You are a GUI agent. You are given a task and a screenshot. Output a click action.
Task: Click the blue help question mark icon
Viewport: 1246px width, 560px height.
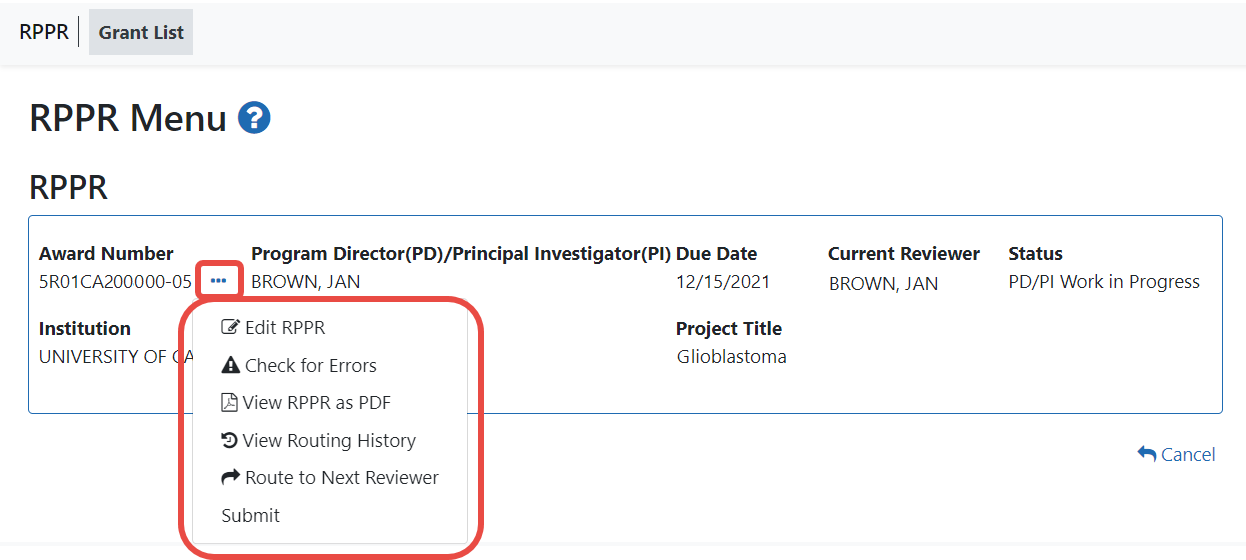254,119
